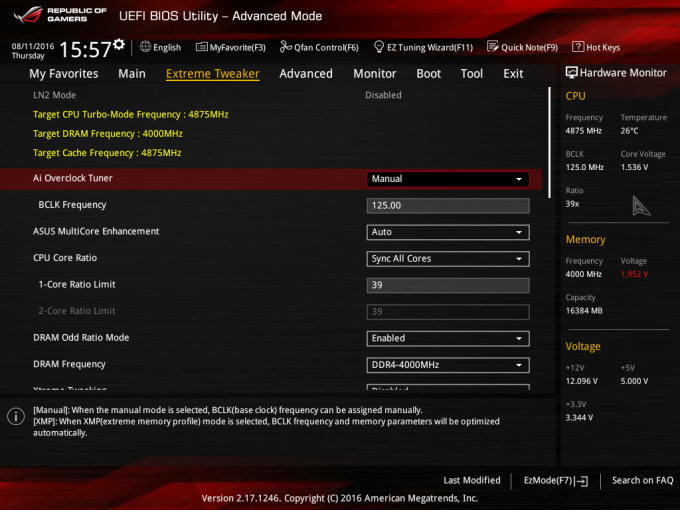Click Memory Voltage 1.952 V value
The height and width of the screenshot is (510, 680).
[634, 274]
